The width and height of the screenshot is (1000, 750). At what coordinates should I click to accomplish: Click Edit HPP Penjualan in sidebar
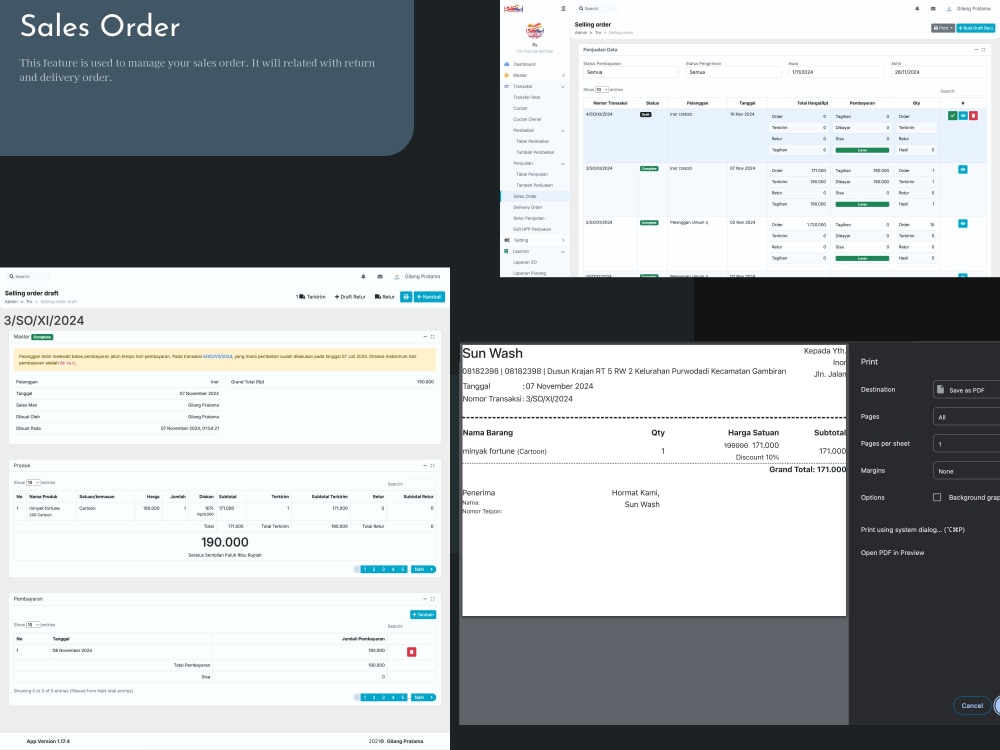point(534,229)
